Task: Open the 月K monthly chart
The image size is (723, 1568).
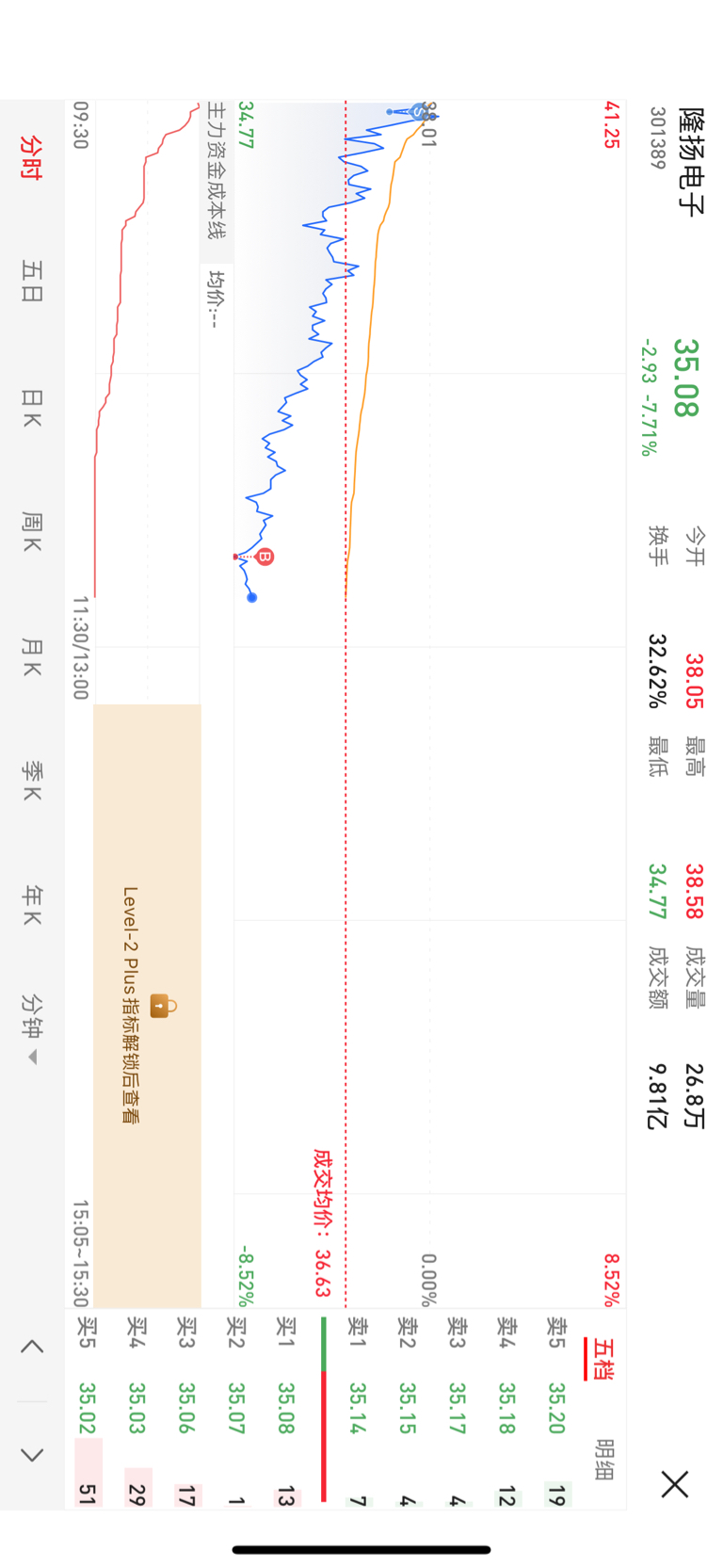Action: click(x=32, y=657)
